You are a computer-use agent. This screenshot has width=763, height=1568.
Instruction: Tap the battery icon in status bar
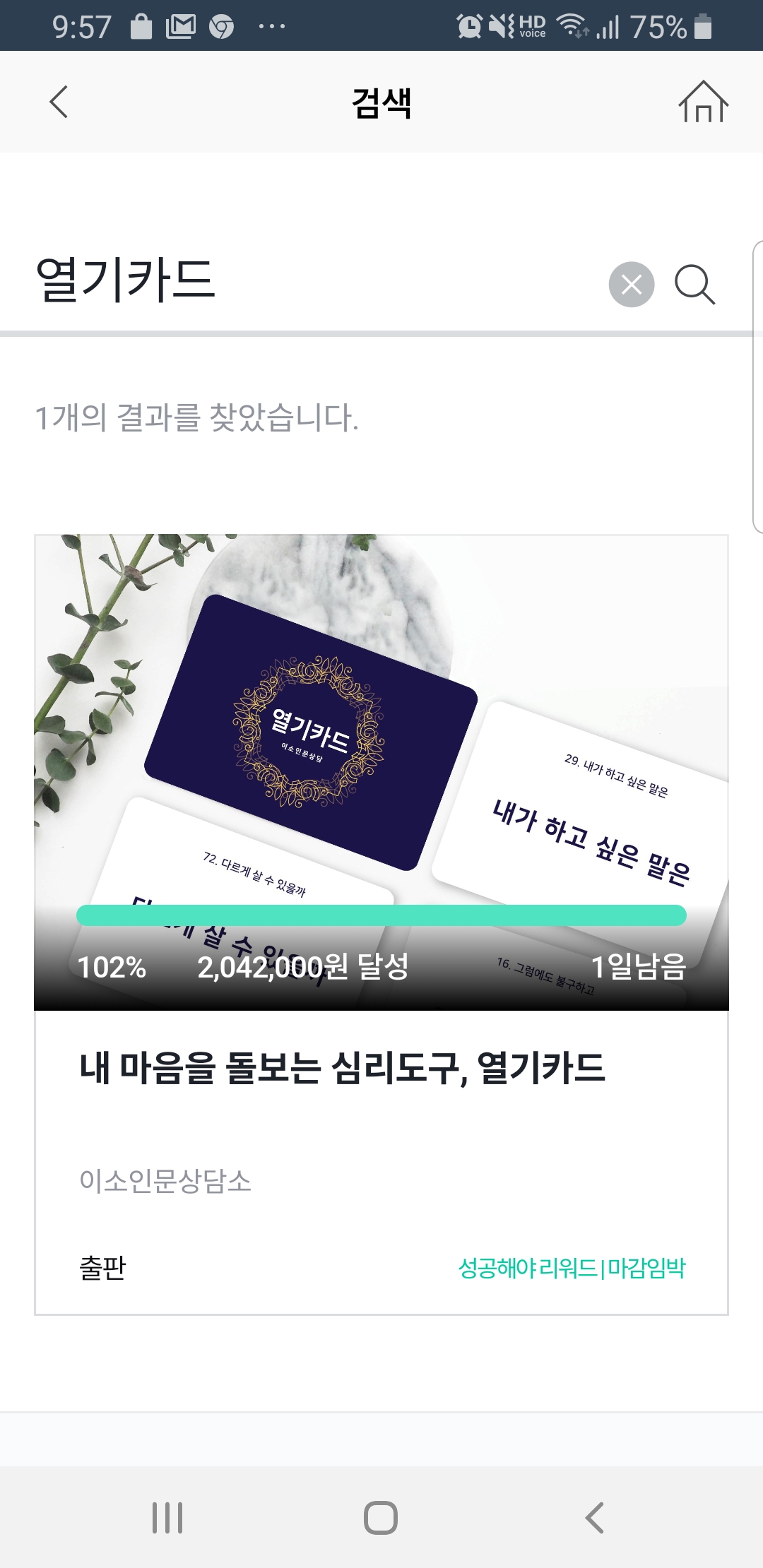pos(702,27)
